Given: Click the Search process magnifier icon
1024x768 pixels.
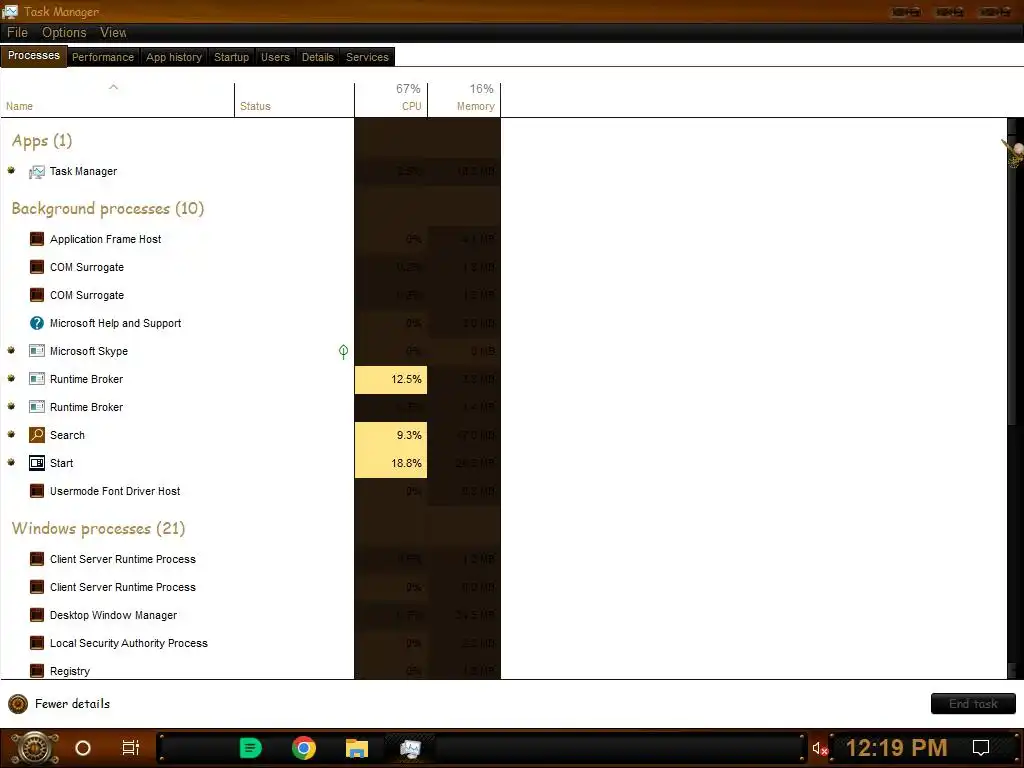Looking at the screenshot, I should tap(37, 435).
